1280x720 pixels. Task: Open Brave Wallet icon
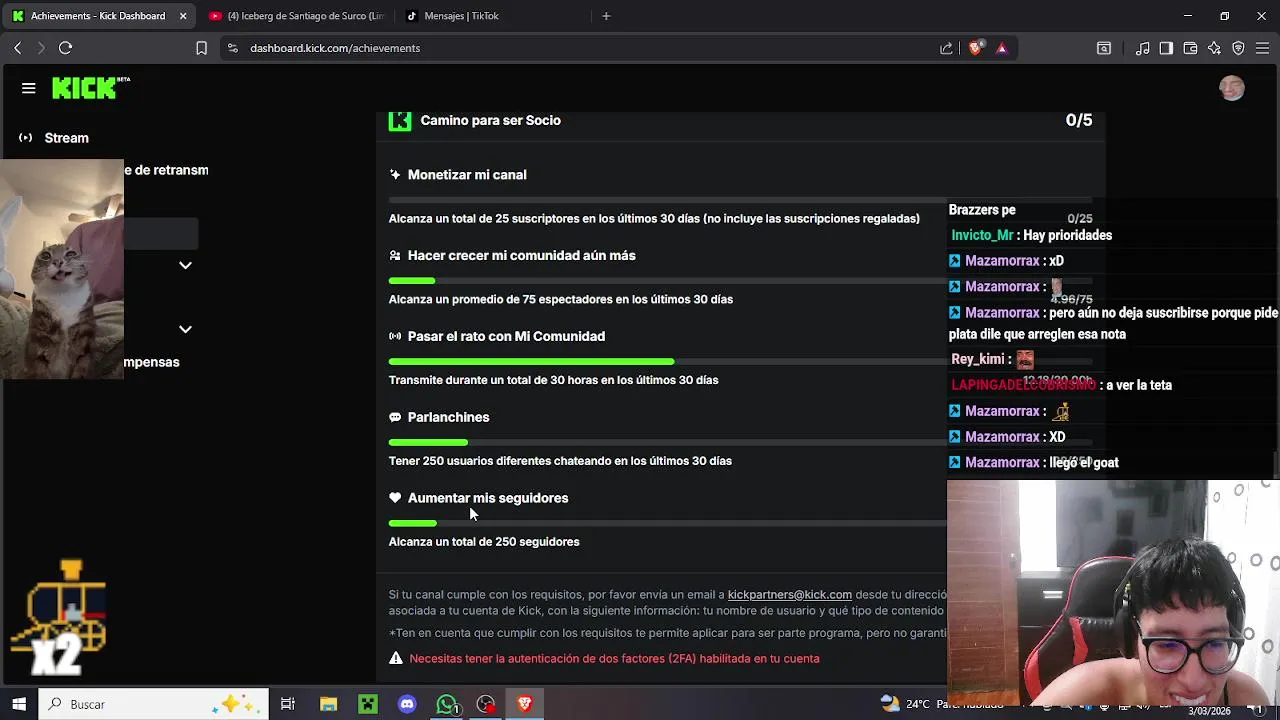pyautogui.click(x=1190, y=47)
